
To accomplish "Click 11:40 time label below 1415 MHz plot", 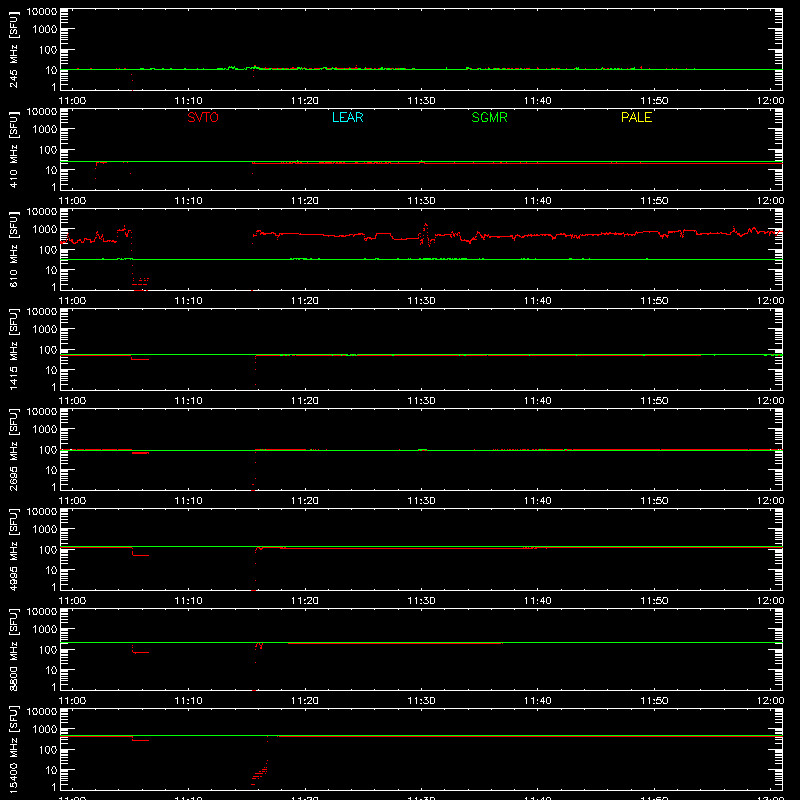I will tap(538, 401).
